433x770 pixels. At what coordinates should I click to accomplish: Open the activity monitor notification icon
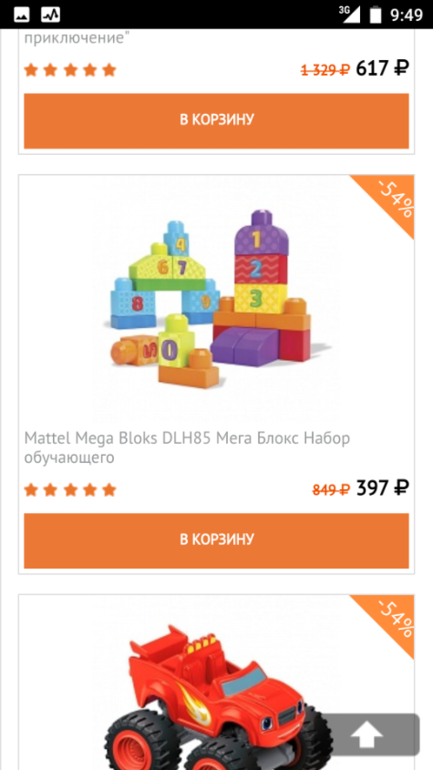50,15
